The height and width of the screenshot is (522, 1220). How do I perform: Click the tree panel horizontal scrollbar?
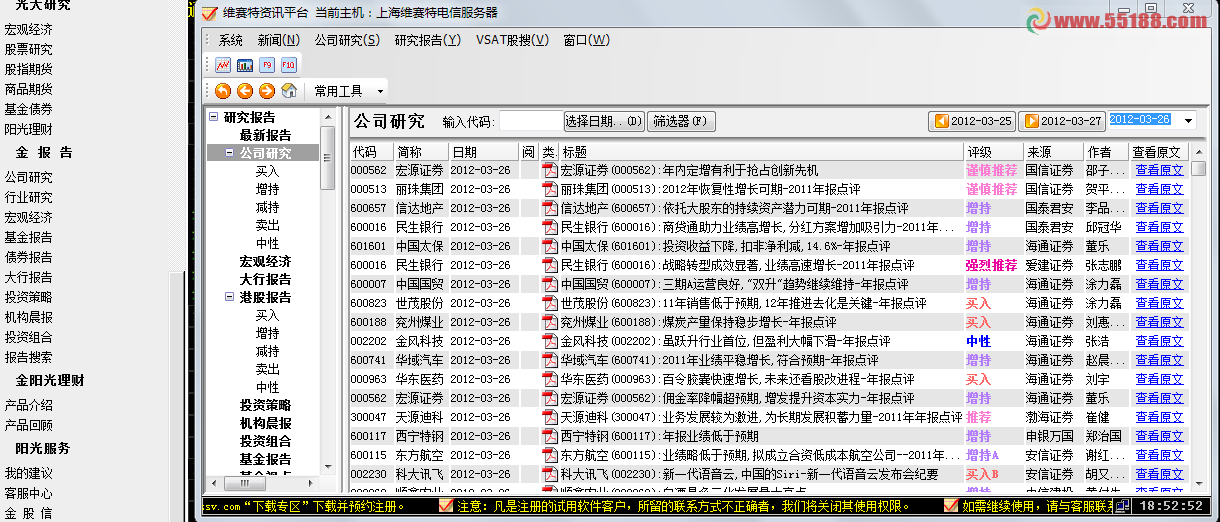[264, 484]
